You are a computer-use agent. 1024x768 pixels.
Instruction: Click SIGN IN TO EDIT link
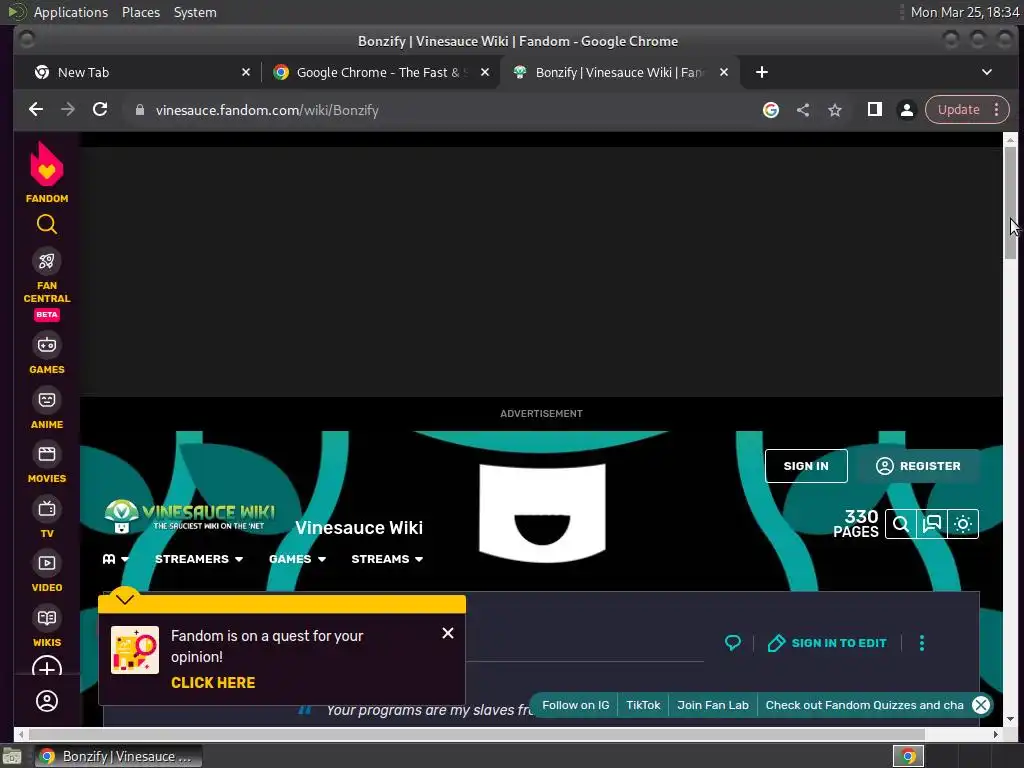coord(827,643)
